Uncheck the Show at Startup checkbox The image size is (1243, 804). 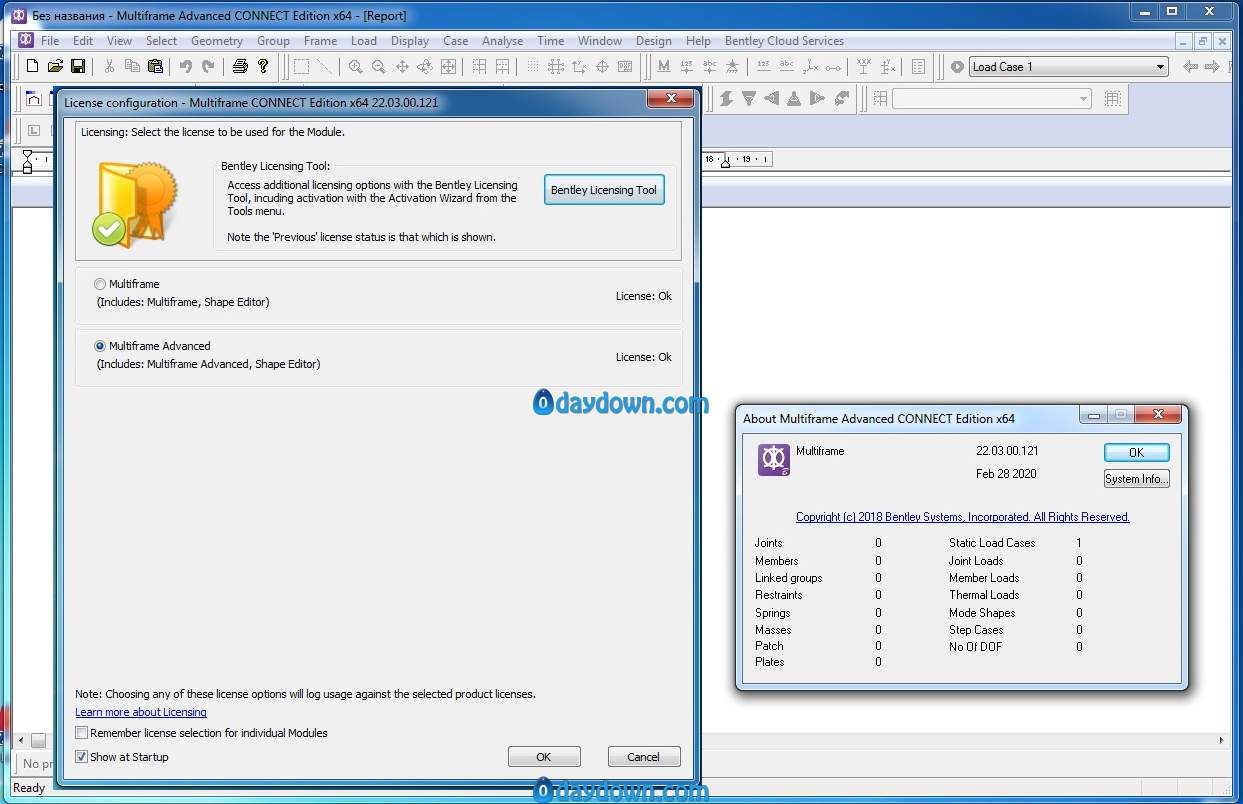point(82,757)
